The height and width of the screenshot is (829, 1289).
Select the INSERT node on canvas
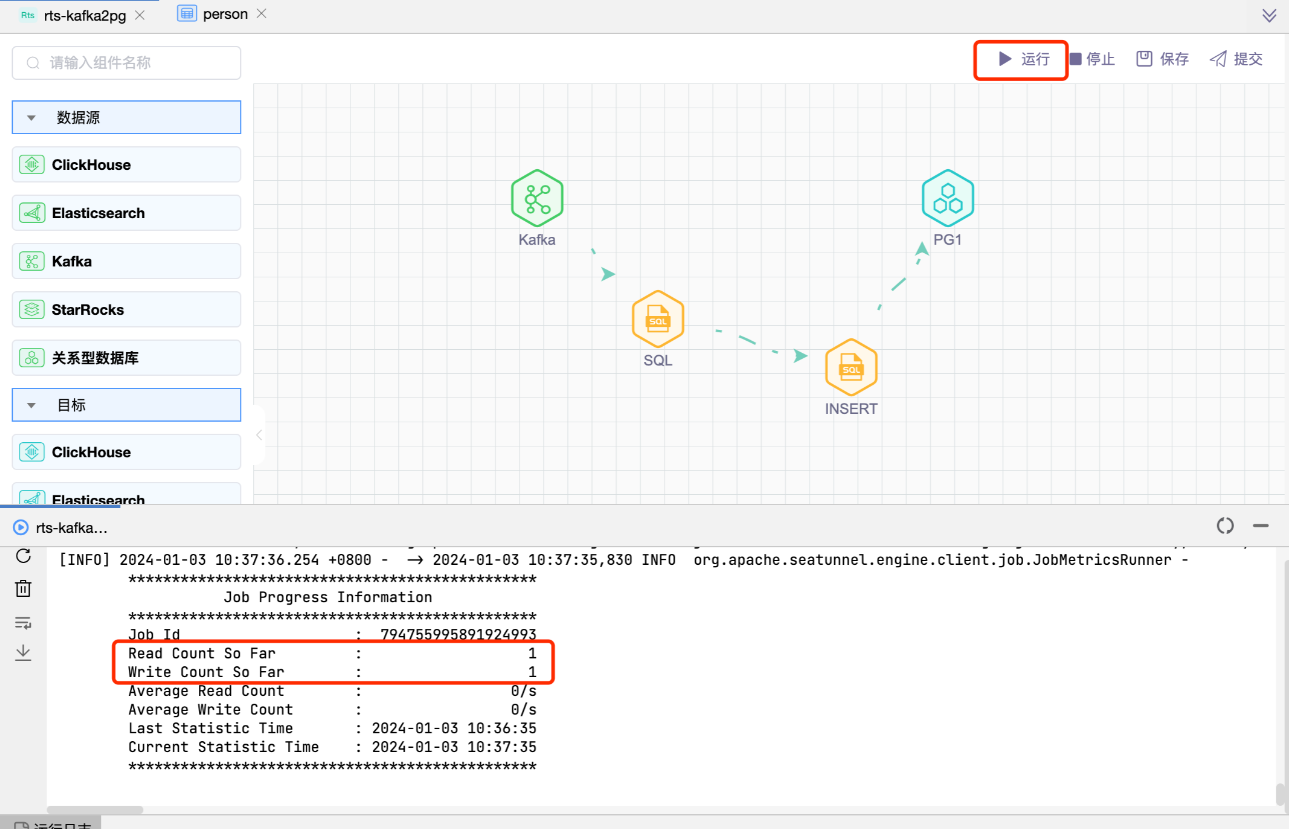click(850, 368)
